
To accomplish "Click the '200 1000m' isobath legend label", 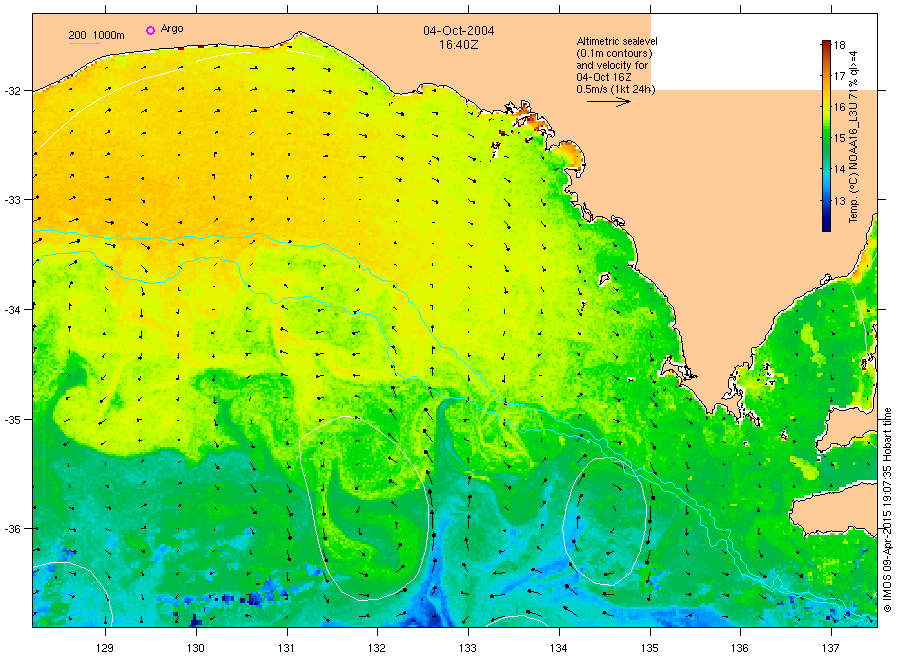I will (96, 35).
